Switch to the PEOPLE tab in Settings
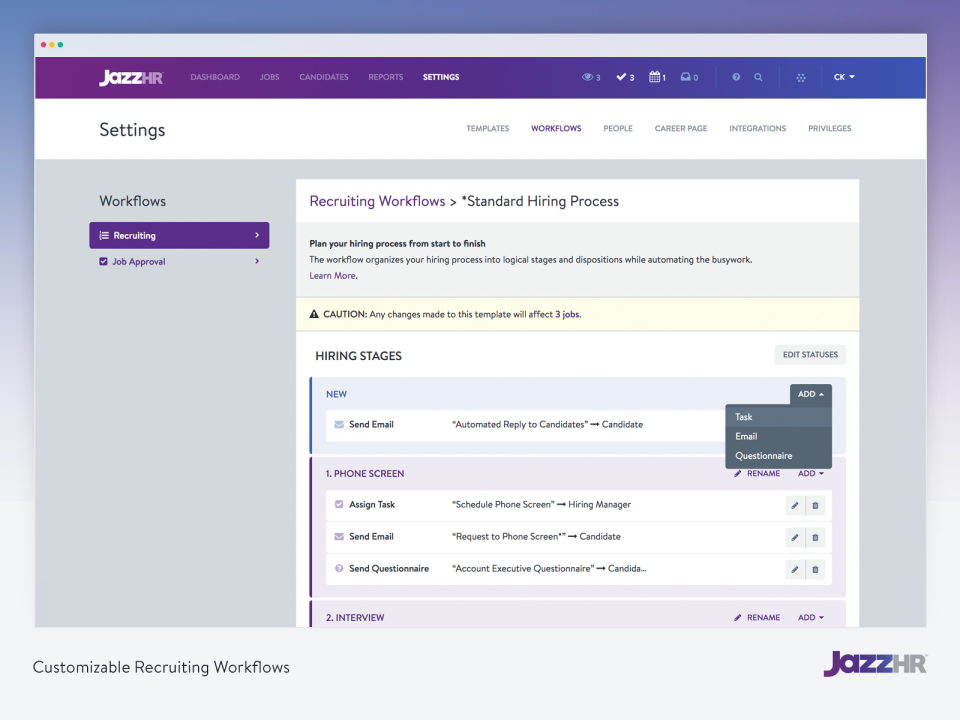Viewport: 960px width, 720px height. [617, 128]
